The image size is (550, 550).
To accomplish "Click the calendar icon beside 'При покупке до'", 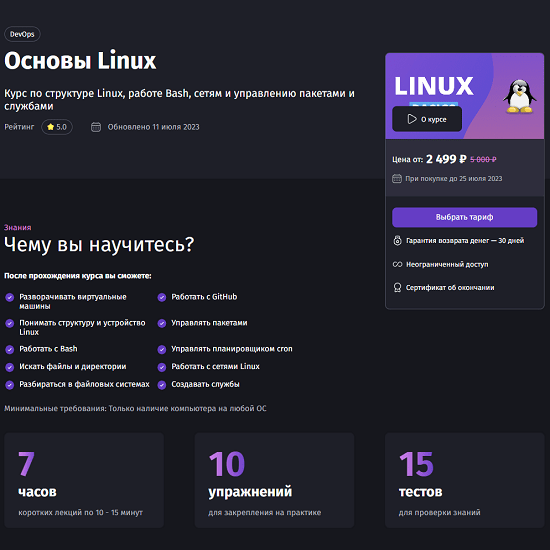I will (397, 179).
